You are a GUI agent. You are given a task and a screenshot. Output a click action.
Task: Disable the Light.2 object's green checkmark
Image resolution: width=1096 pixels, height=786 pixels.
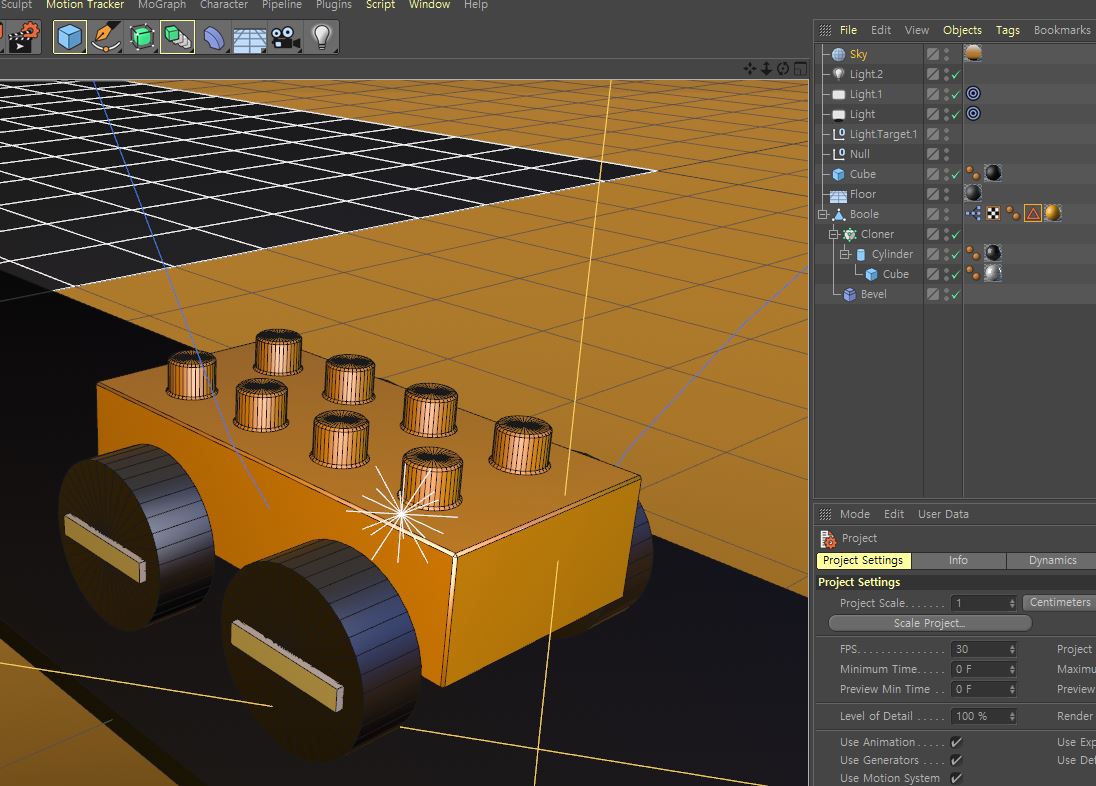click(x=955, y=74)
